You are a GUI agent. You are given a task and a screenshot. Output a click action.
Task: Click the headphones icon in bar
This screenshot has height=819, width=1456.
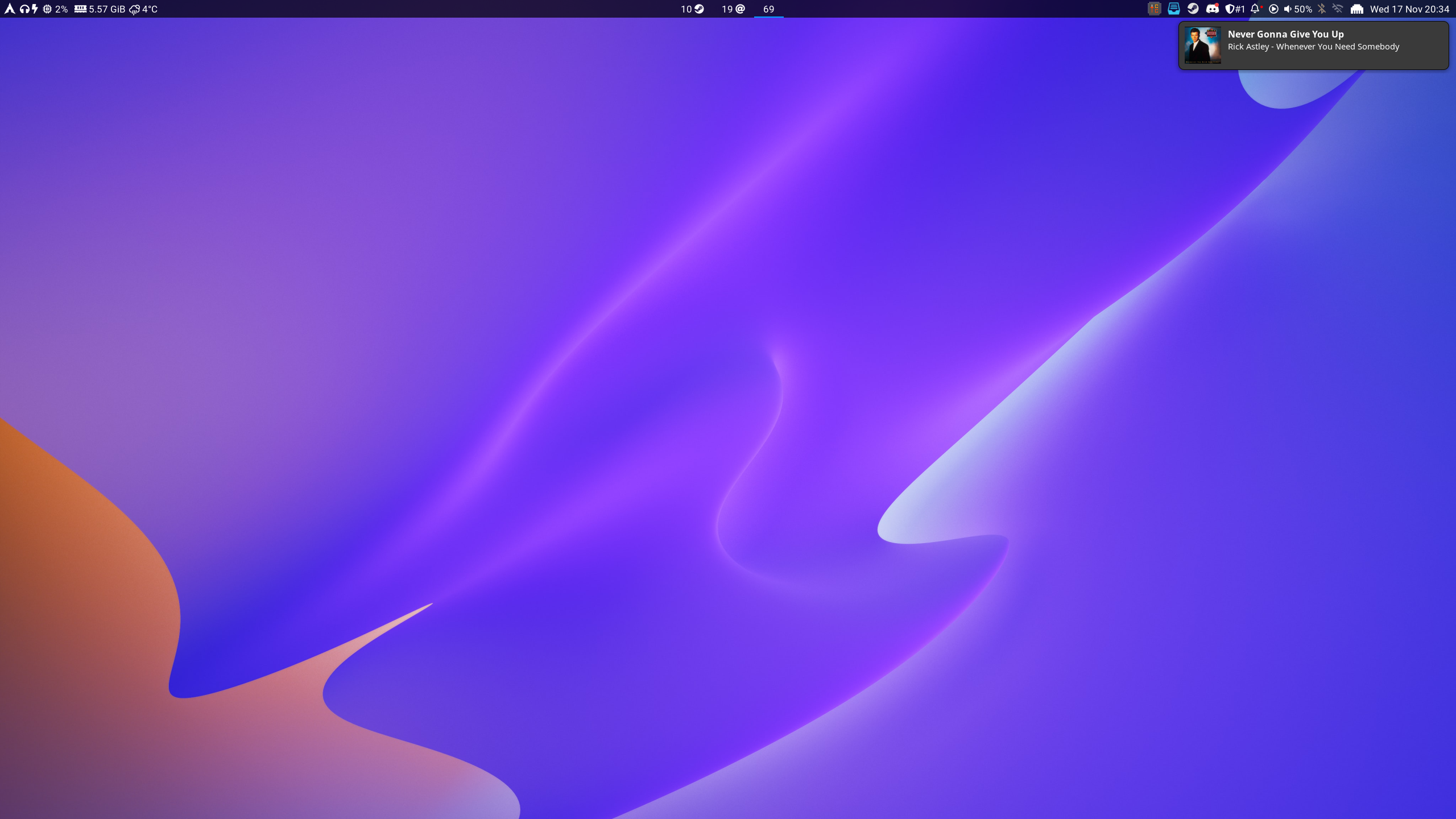[x=24, y=9]
